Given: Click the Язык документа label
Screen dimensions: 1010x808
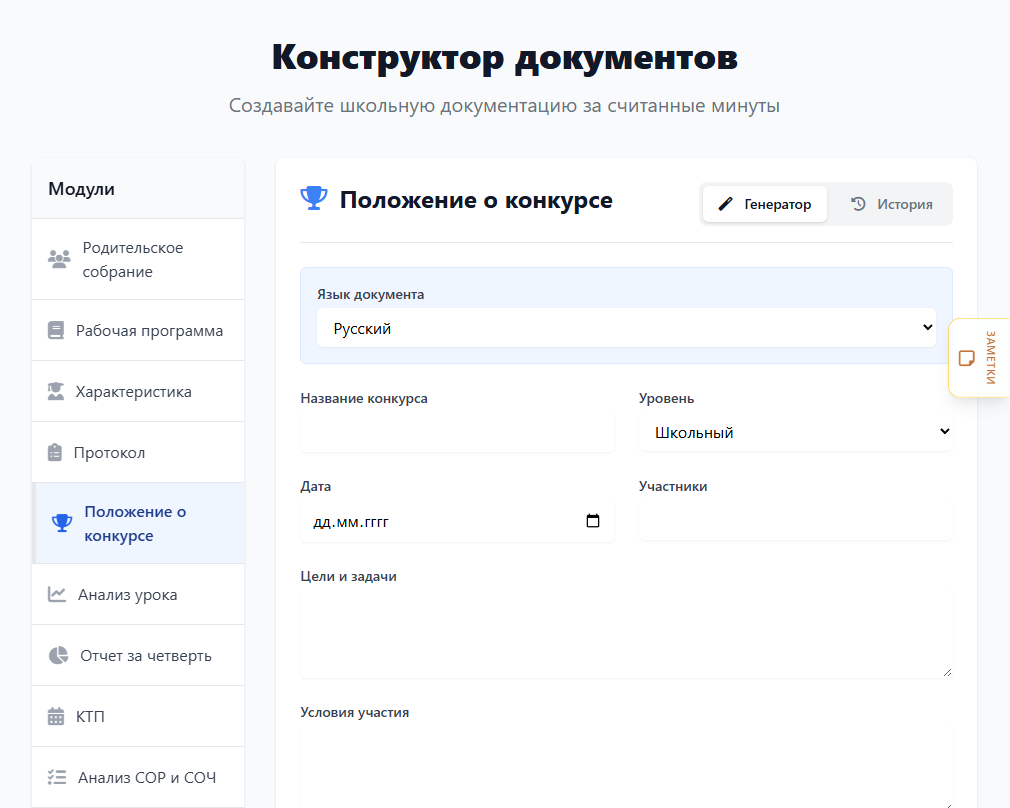Looking at the screenshot, I should pos(370,294).
